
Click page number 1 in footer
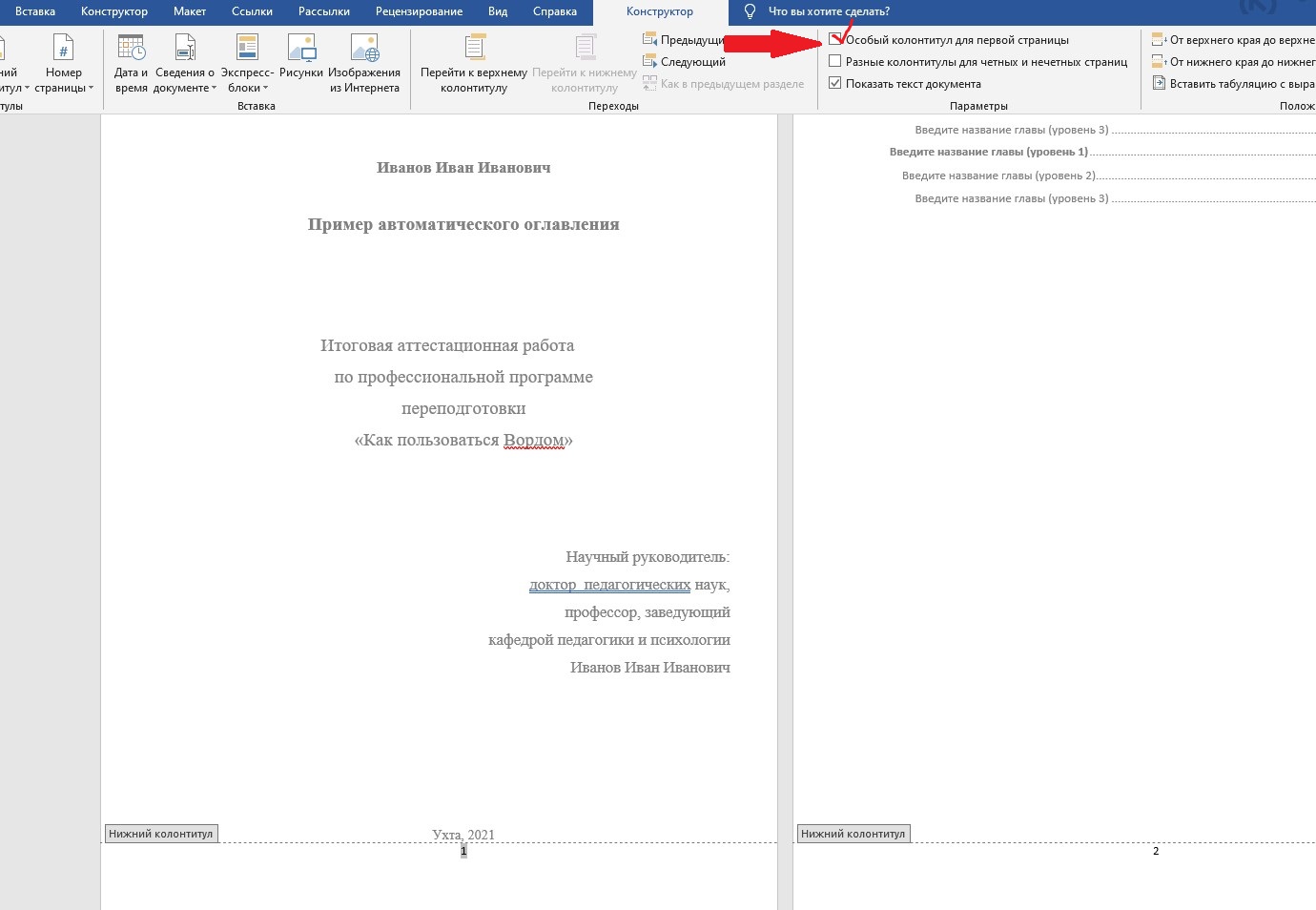click(463, 851)
